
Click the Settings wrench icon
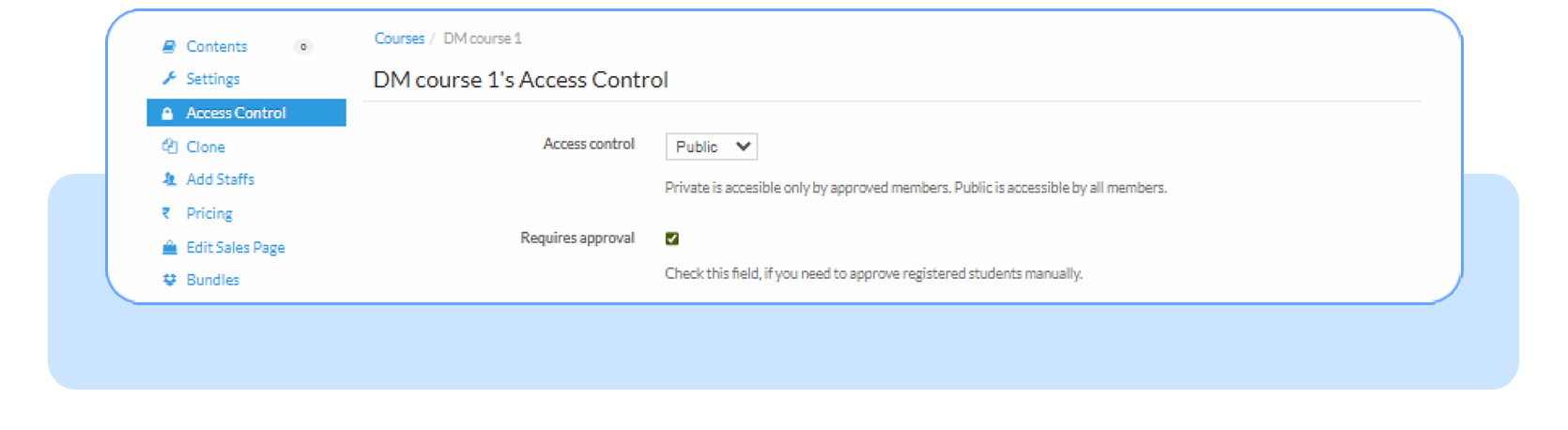pyautogui.click(x=169, y=78)
